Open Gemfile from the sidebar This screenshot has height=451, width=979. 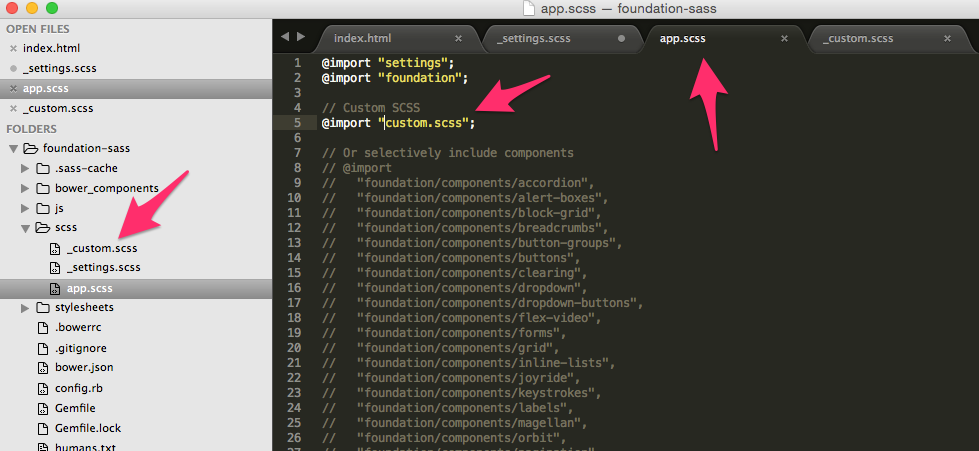75,409
